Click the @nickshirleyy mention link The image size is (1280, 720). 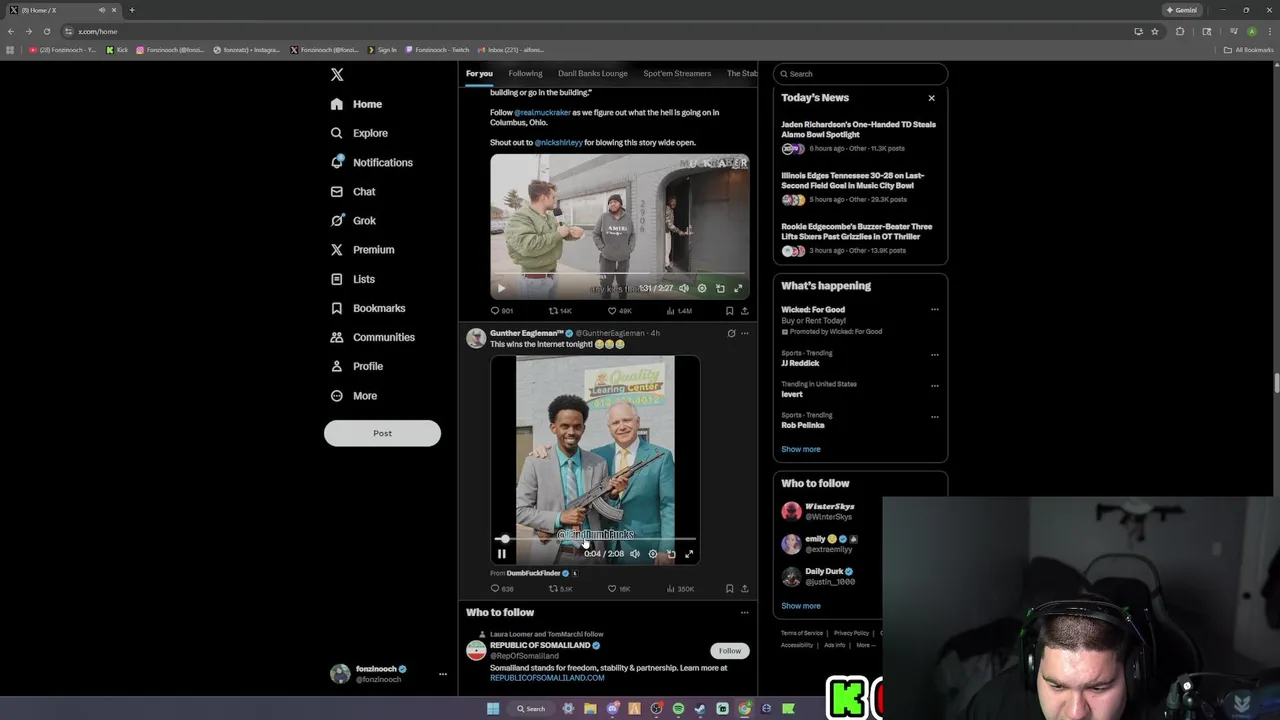pyautogui.click(x=558, y=142)
